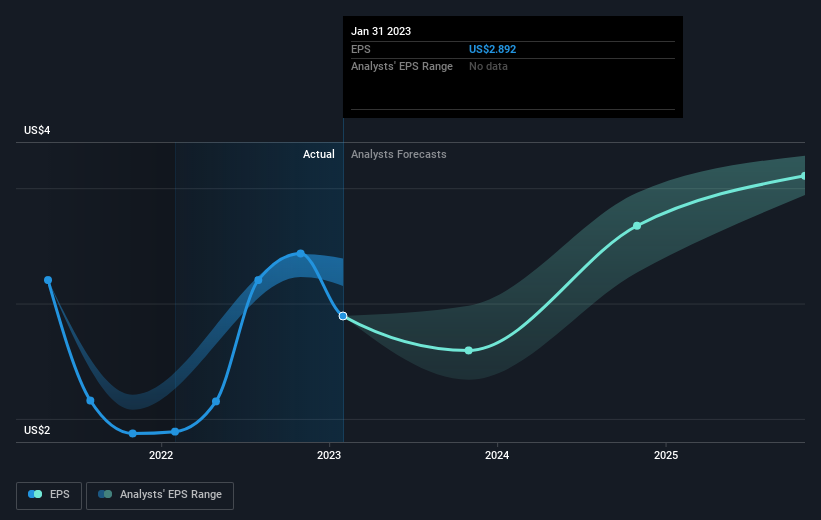Click the Actual section label
Screen dimensions: 821x520
tap(318, 154)
